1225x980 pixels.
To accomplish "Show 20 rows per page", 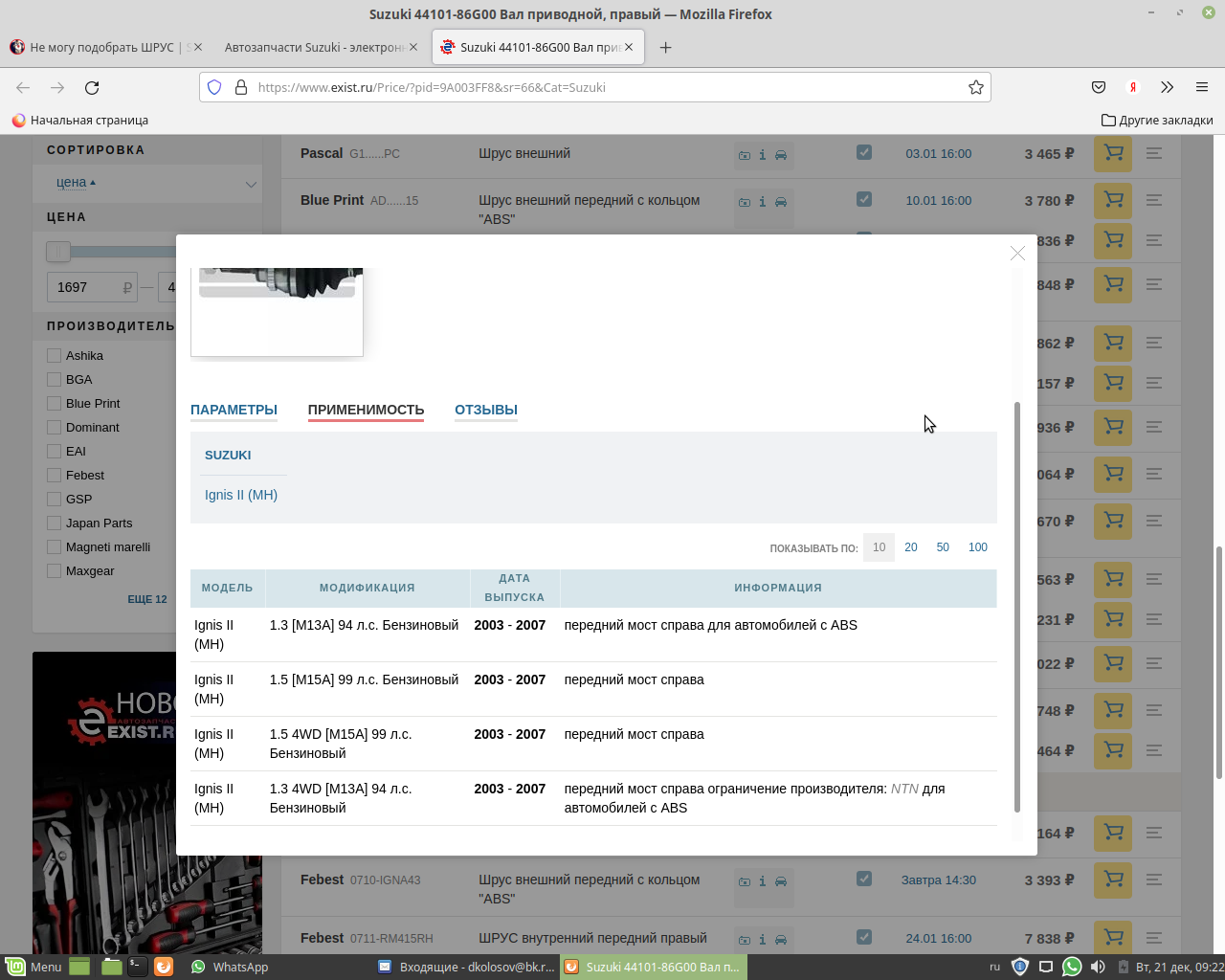I will 911,547.
